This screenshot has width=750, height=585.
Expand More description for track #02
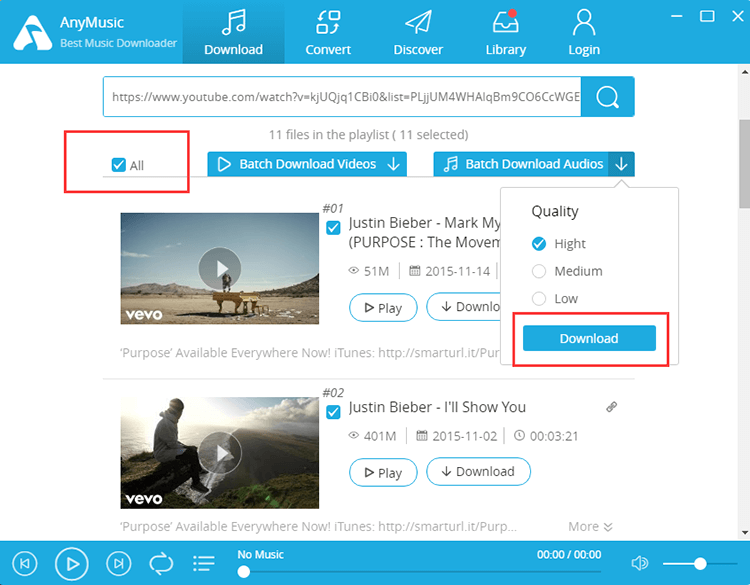click(x=590, y=527)
